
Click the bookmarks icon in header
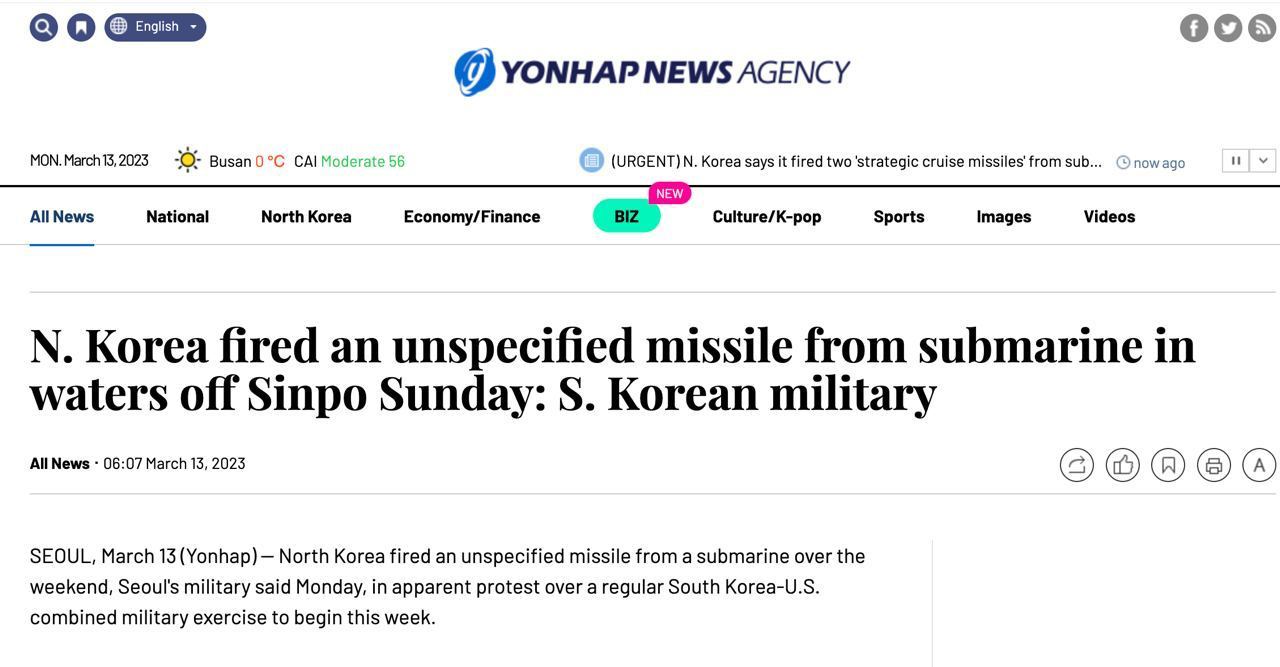pyautogui.click(x=81, y=27)
